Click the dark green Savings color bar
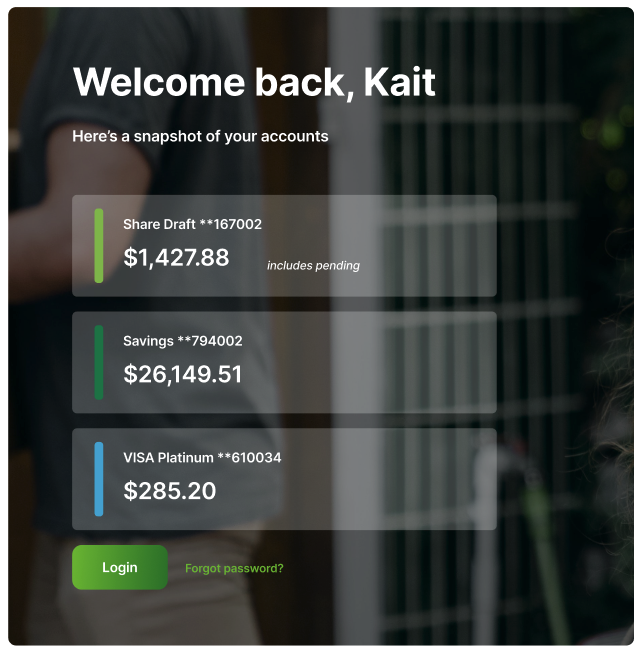 click(99, 362)
